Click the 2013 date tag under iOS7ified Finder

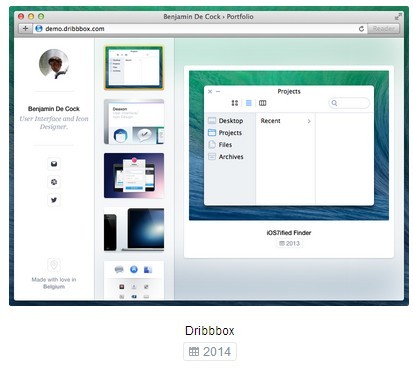(289, 243)
